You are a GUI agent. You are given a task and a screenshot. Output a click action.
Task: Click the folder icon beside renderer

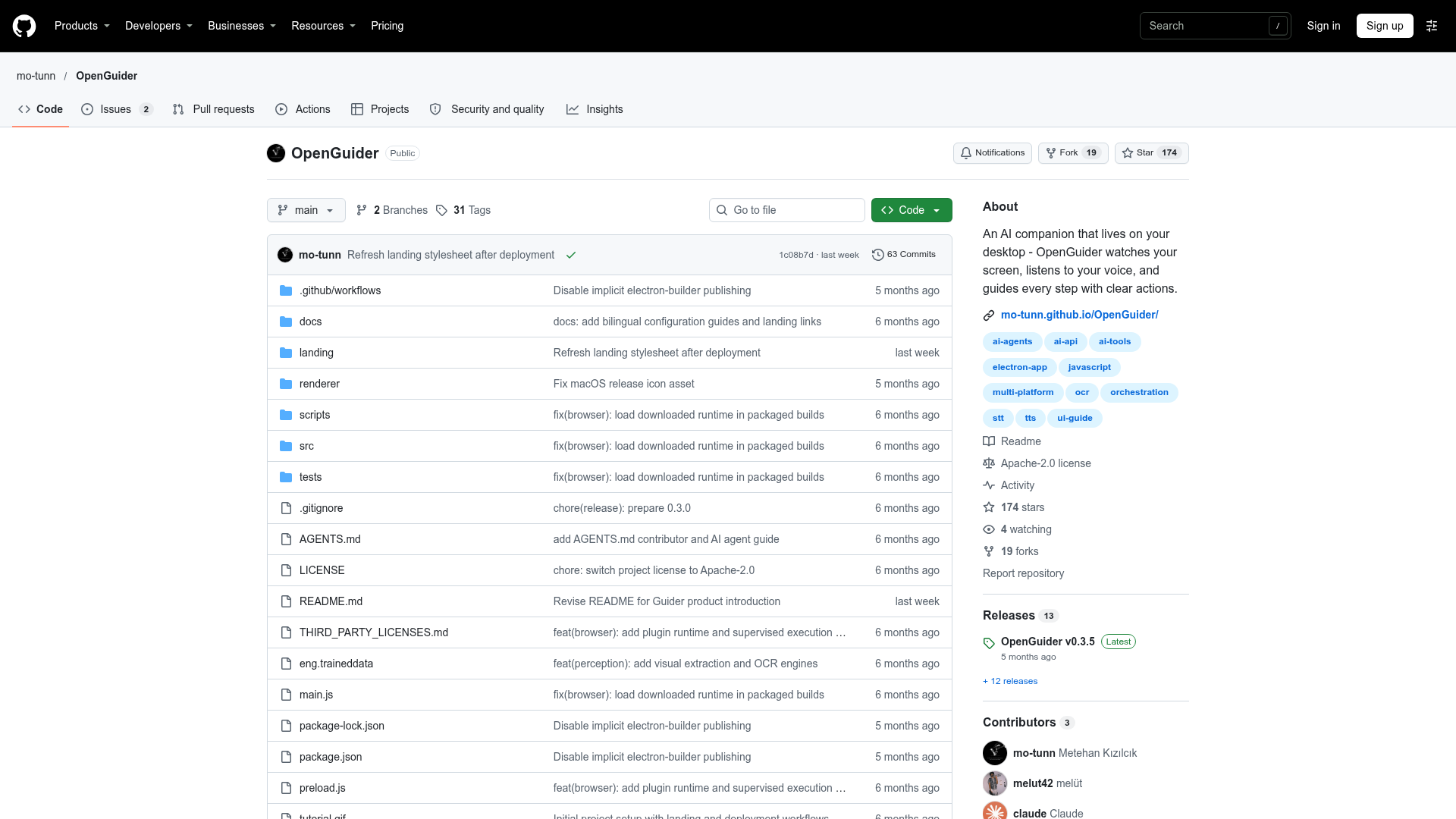[286, 384]
